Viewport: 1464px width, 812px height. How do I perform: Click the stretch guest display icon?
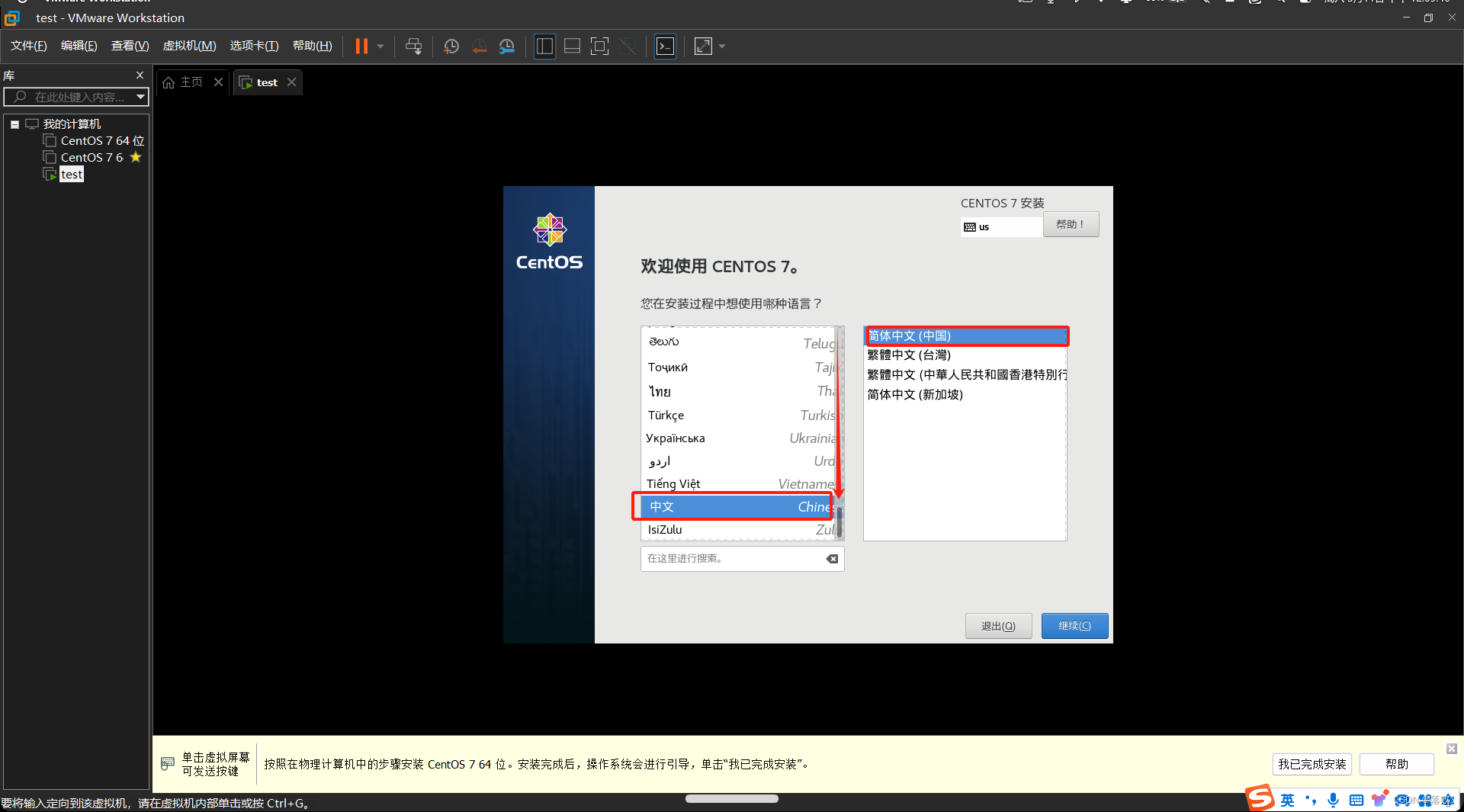[703, 47]
